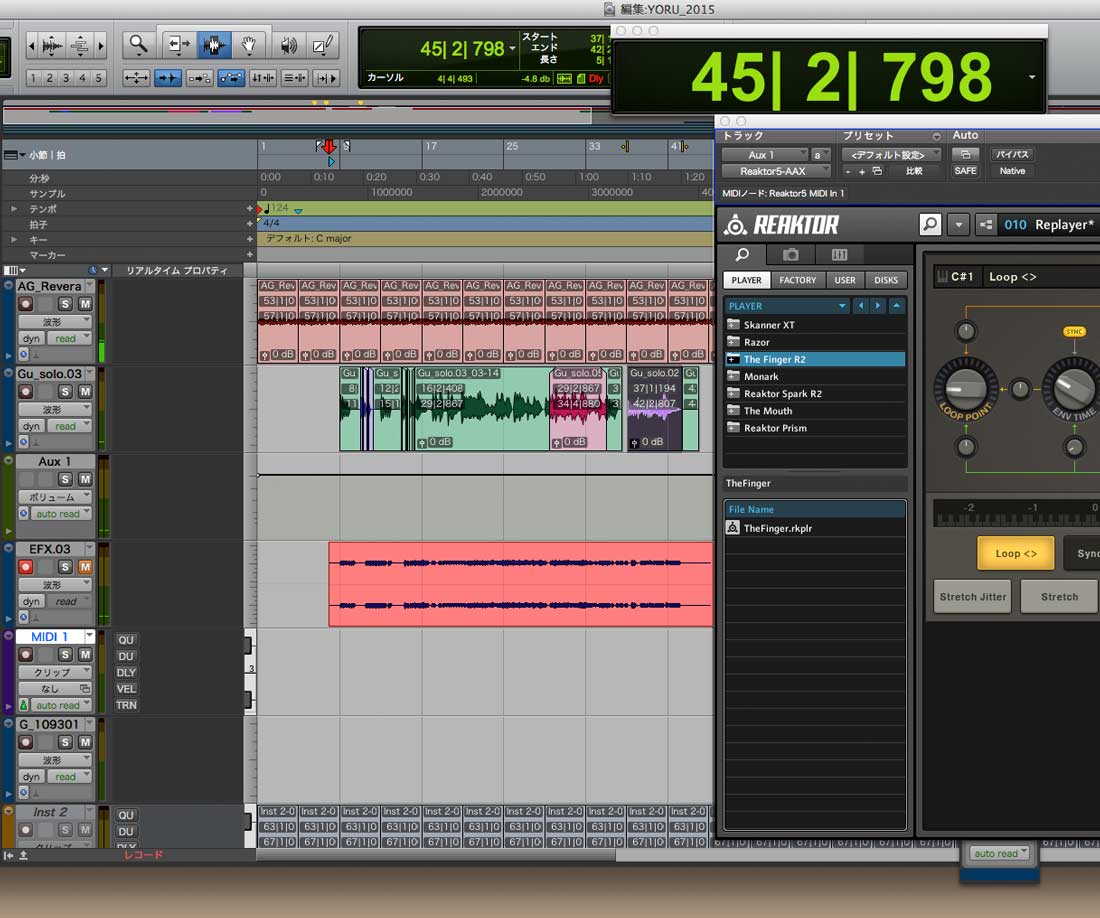Screen dimensions: 1100x918
Task: Select Reaktor Prism in the player list
Action: 815,428
